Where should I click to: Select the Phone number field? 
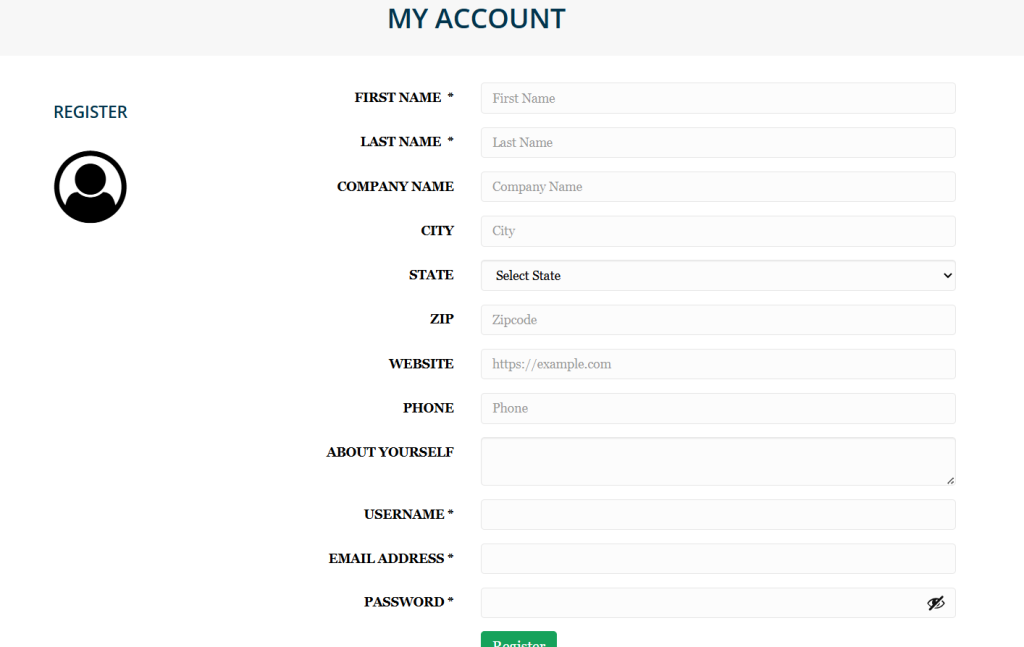(718, 408)
